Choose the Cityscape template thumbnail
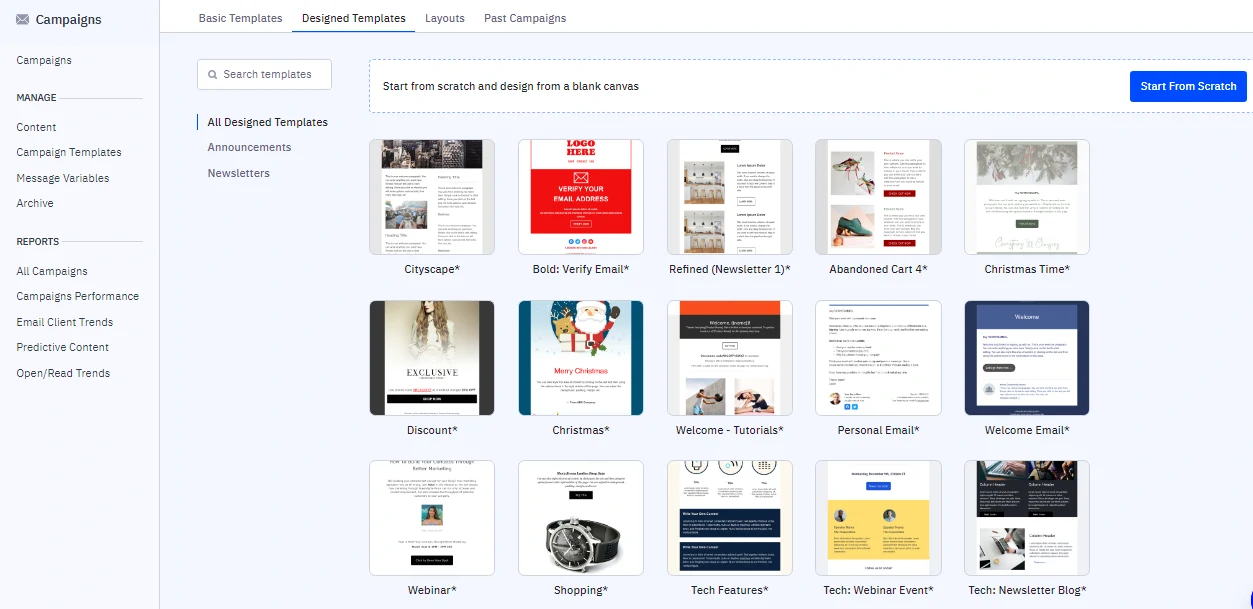1253x609 pixels. pos(432,197)
